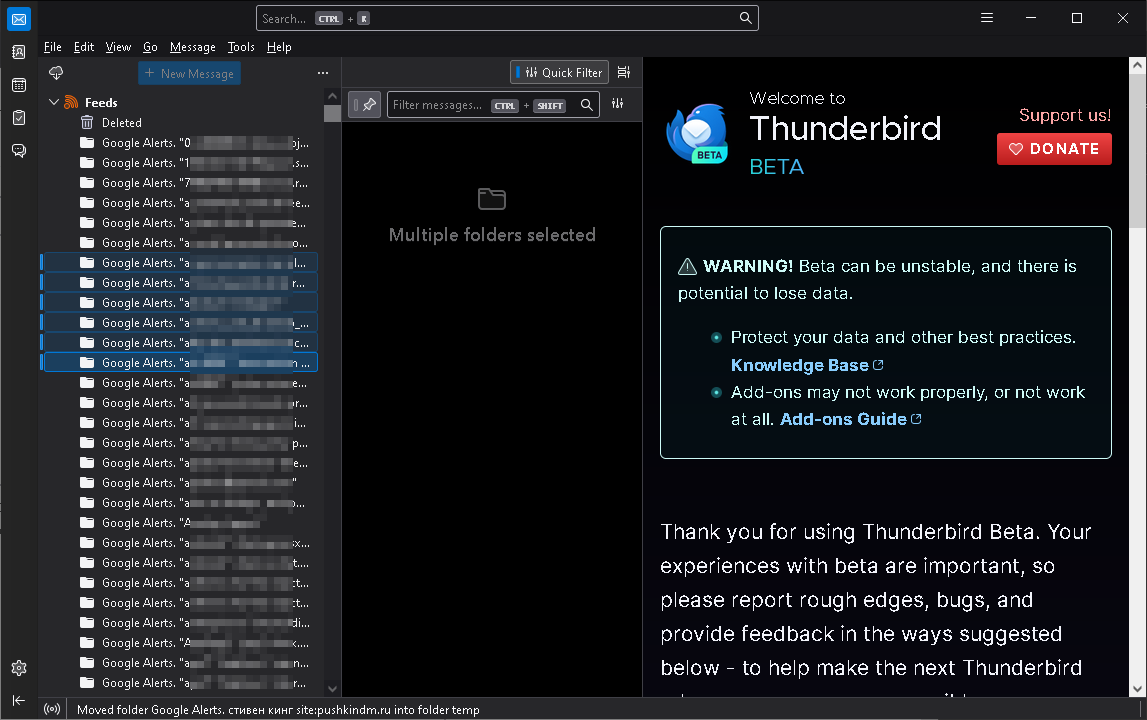Open the Tasks space
Image resolution: width=1147 pixels, height=720 pixels.
pos(19,118)
